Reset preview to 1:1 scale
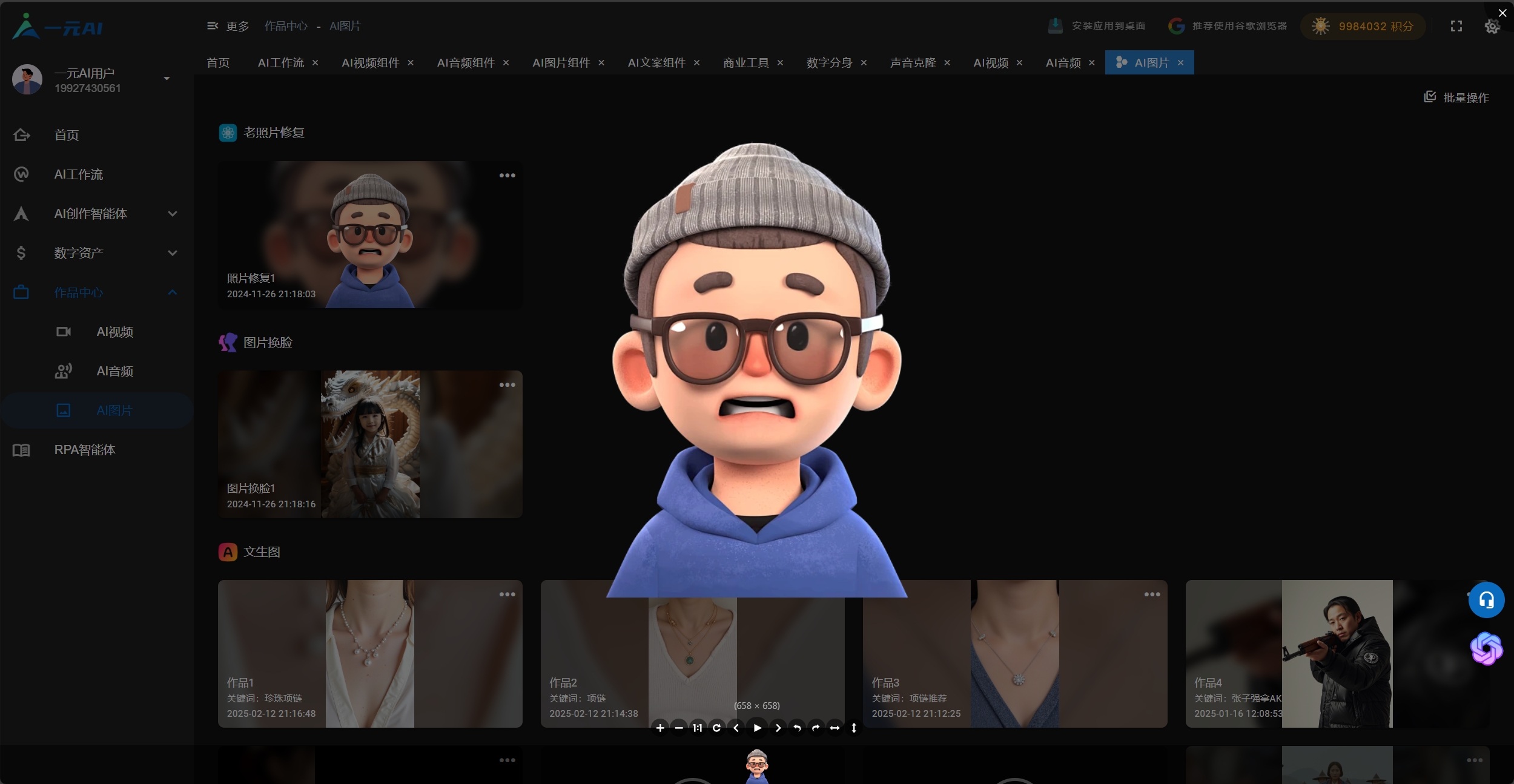 coord(698,728)
